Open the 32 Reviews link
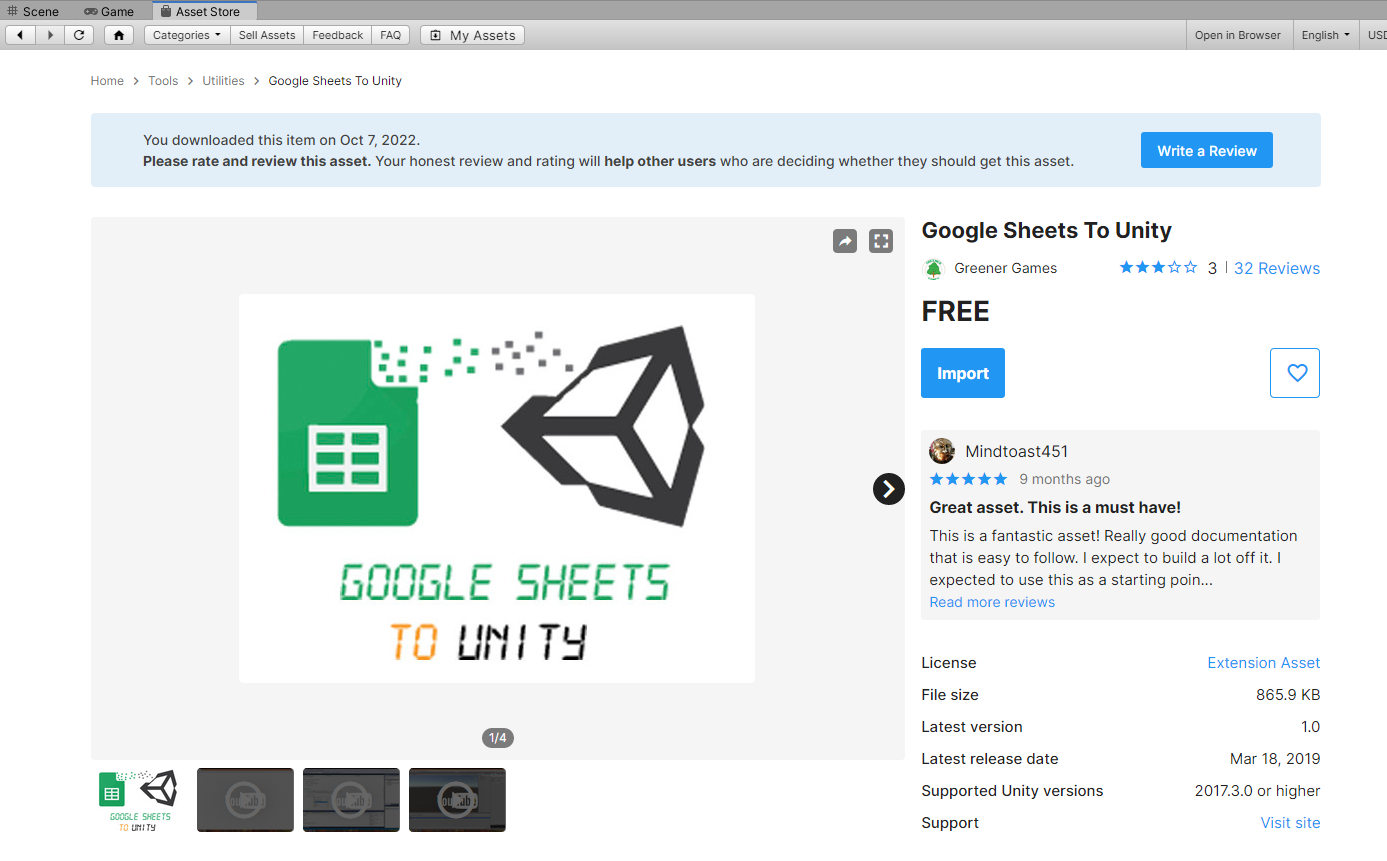The height and width of the screenshot is (861, 1387). [1277, 268]
